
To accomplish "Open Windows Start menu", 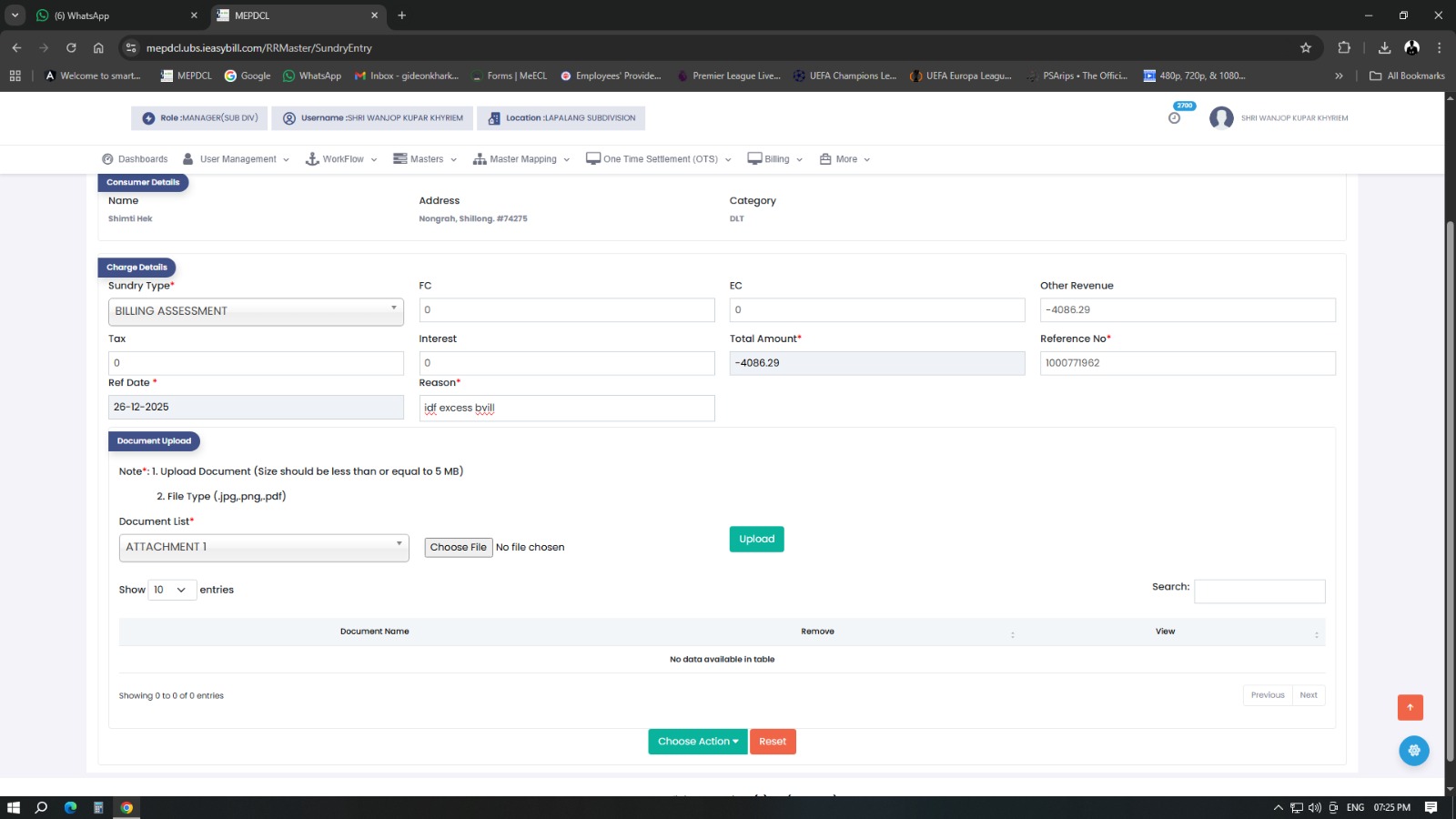I will 14,807.
